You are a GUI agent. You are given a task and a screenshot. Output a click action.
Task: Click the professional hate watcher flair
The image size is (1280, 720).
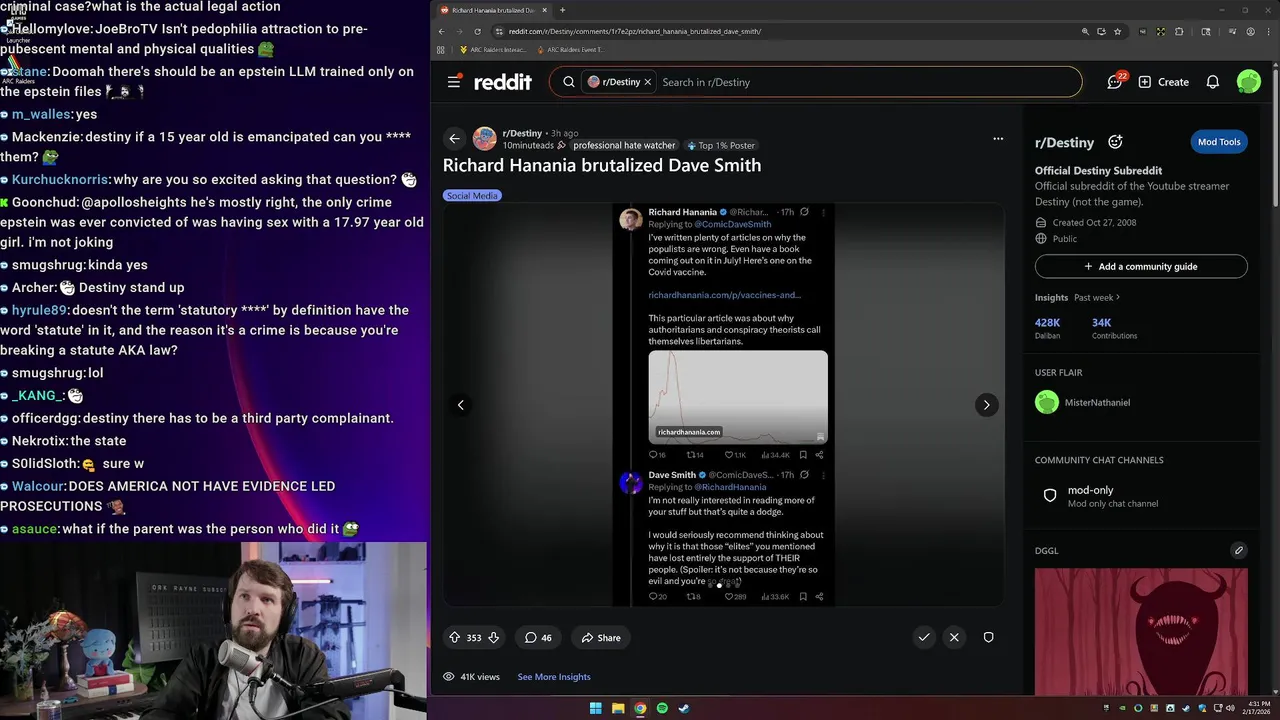click(x=624, y=145)
